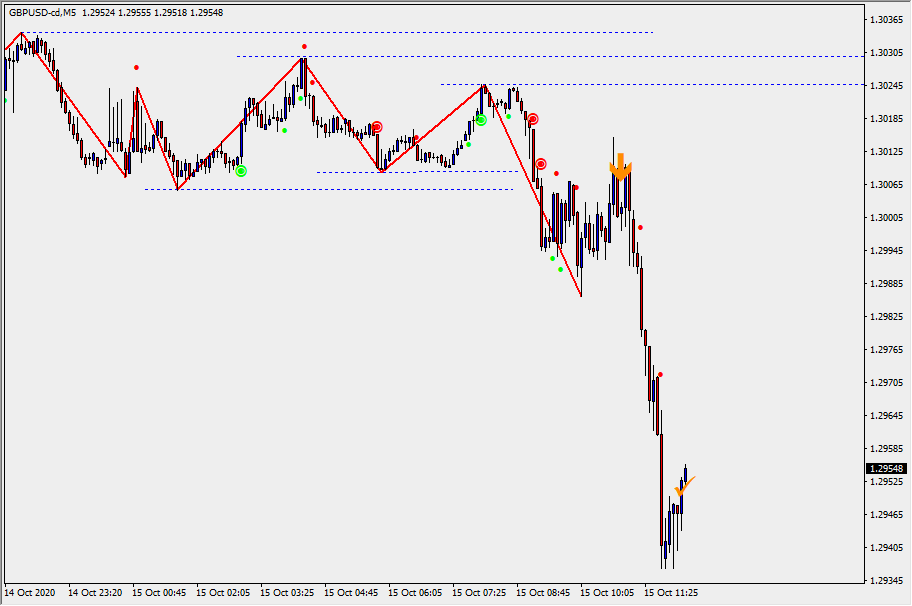
Task: Click the 14 Oct 2020 time axis label
Action: (x=30, y=593)
